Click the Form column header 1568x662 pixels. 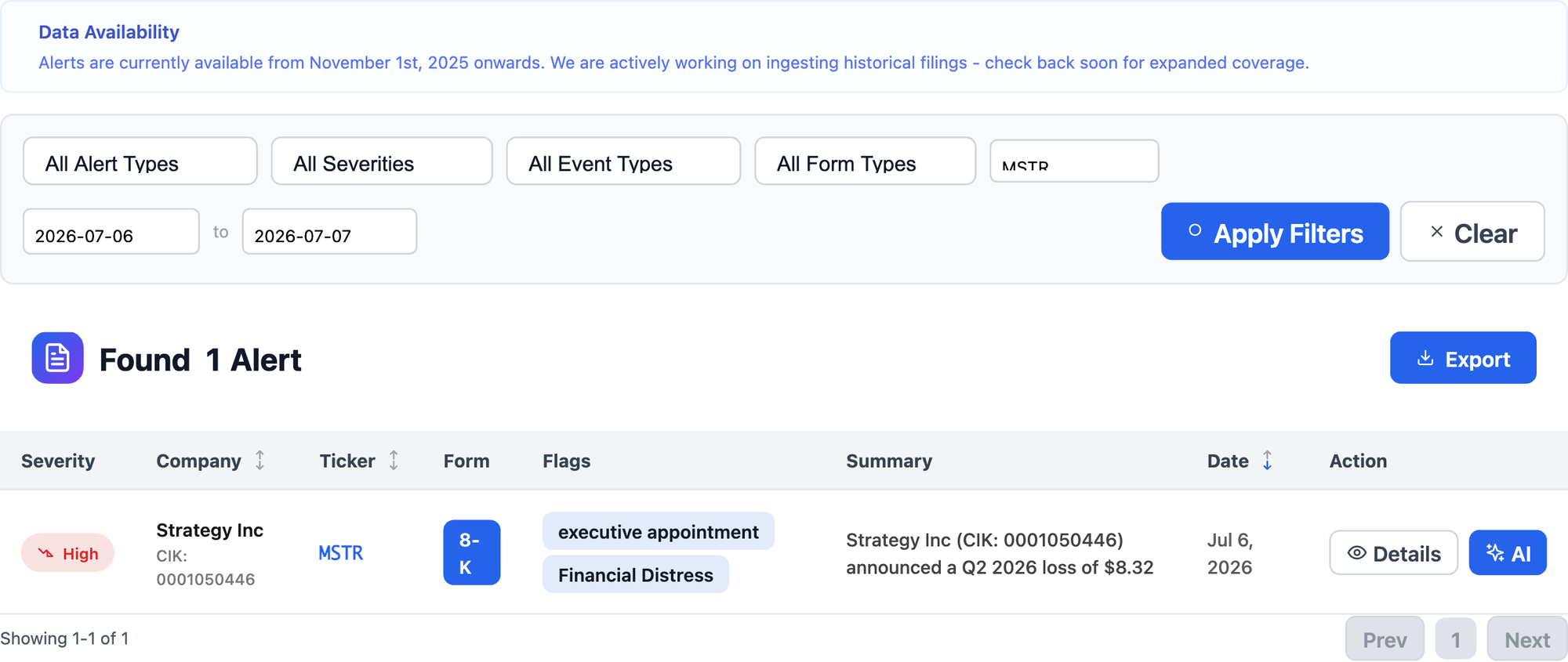466,461
